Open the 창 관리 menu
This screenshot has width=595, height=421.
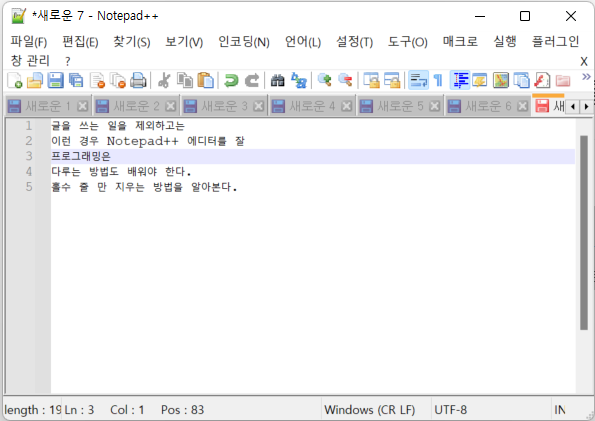pos(30,61)
